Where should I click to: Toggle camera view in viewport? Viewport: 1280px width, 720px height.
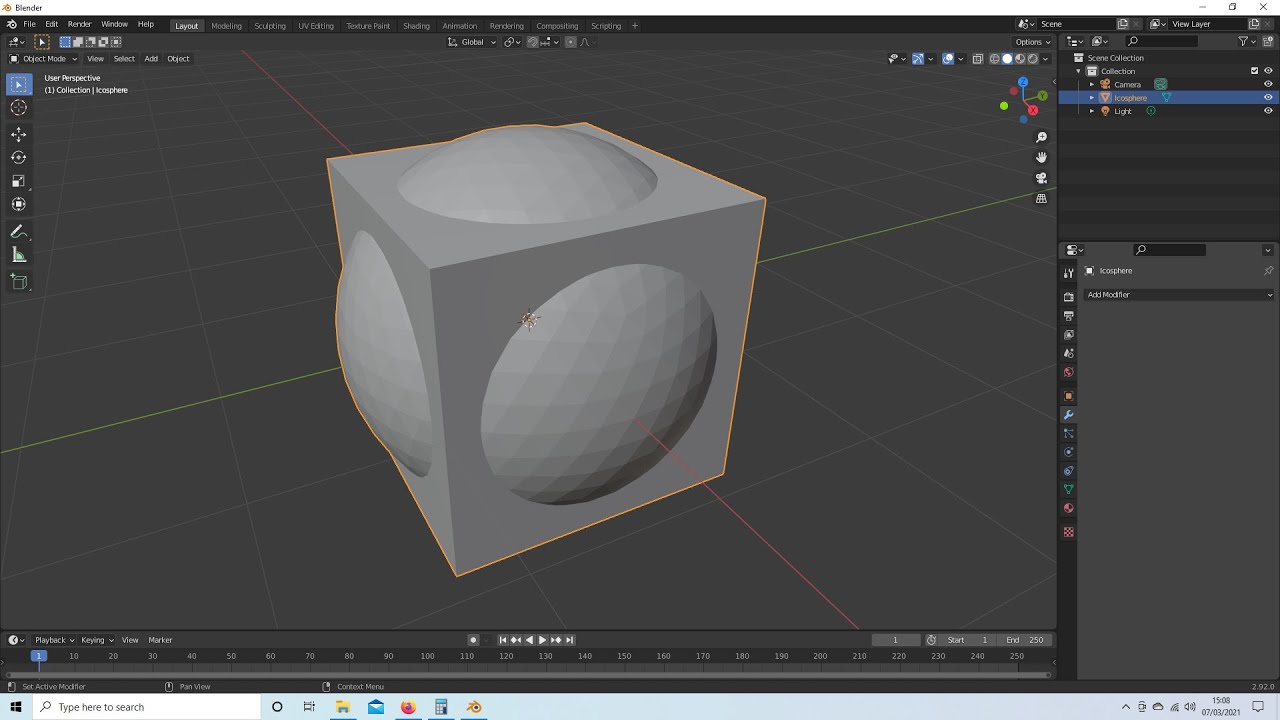coord(1041,178)
